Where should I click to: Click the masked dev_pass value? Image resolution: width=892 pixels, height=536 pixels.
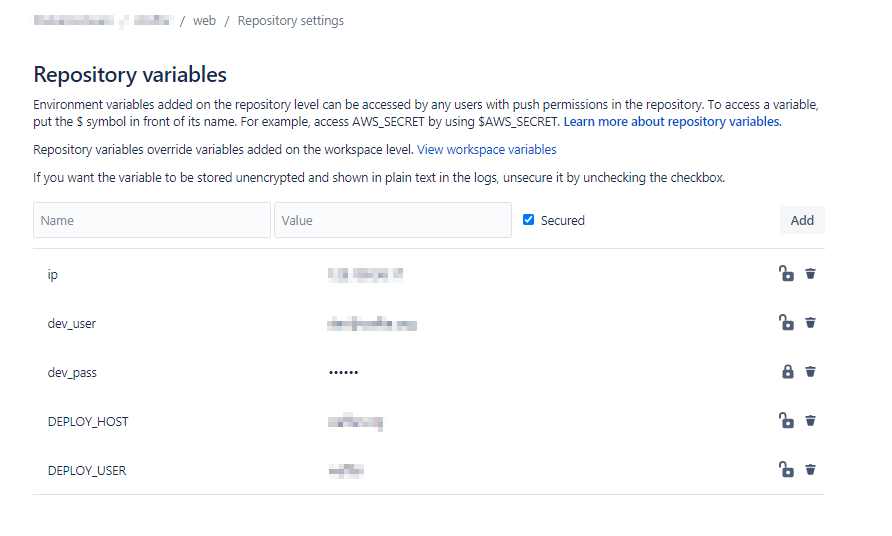pyautogui.click(x=343, y=373)
